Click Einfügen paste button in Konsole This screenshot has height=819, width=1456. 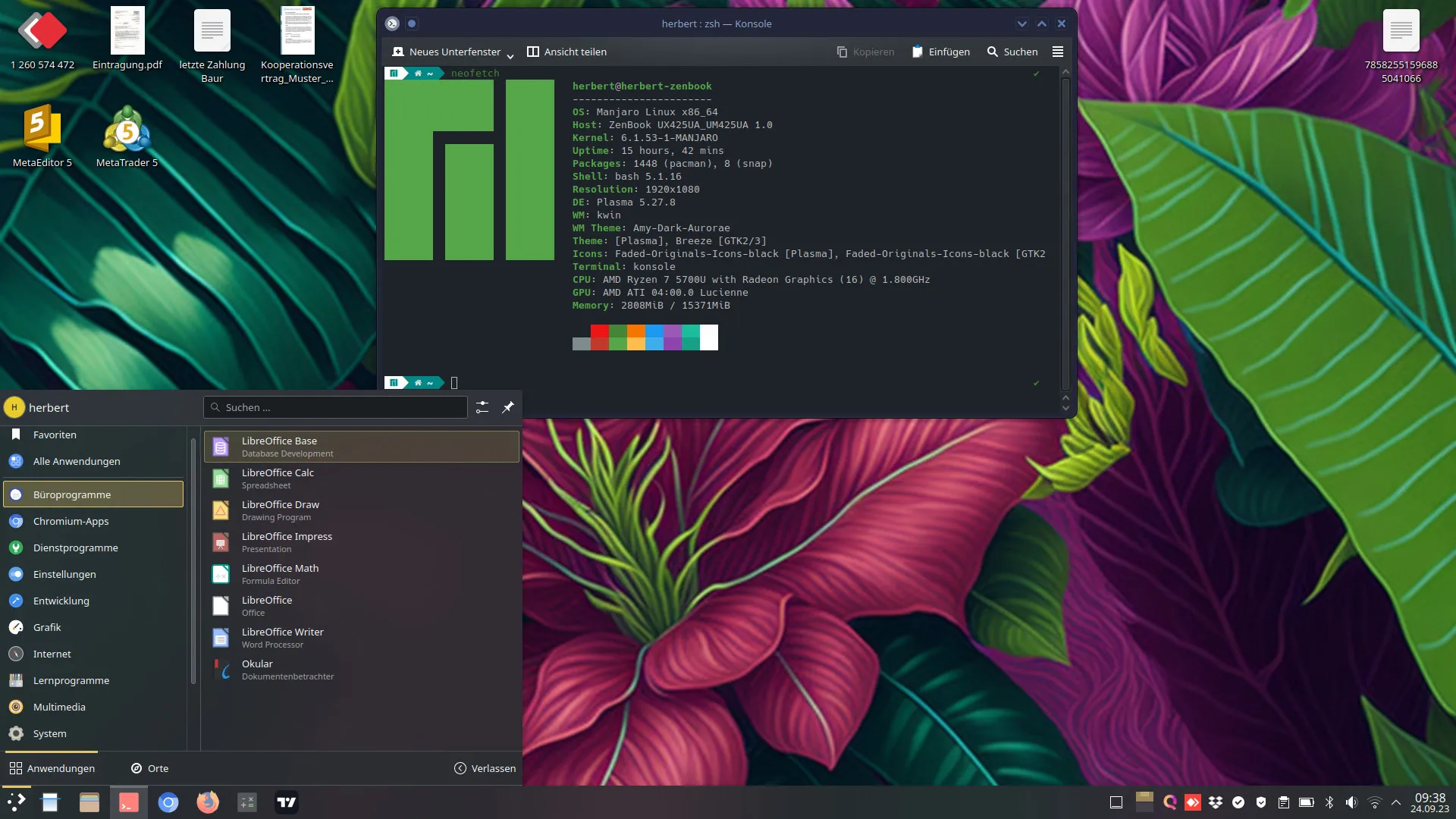tap(941, 52)
